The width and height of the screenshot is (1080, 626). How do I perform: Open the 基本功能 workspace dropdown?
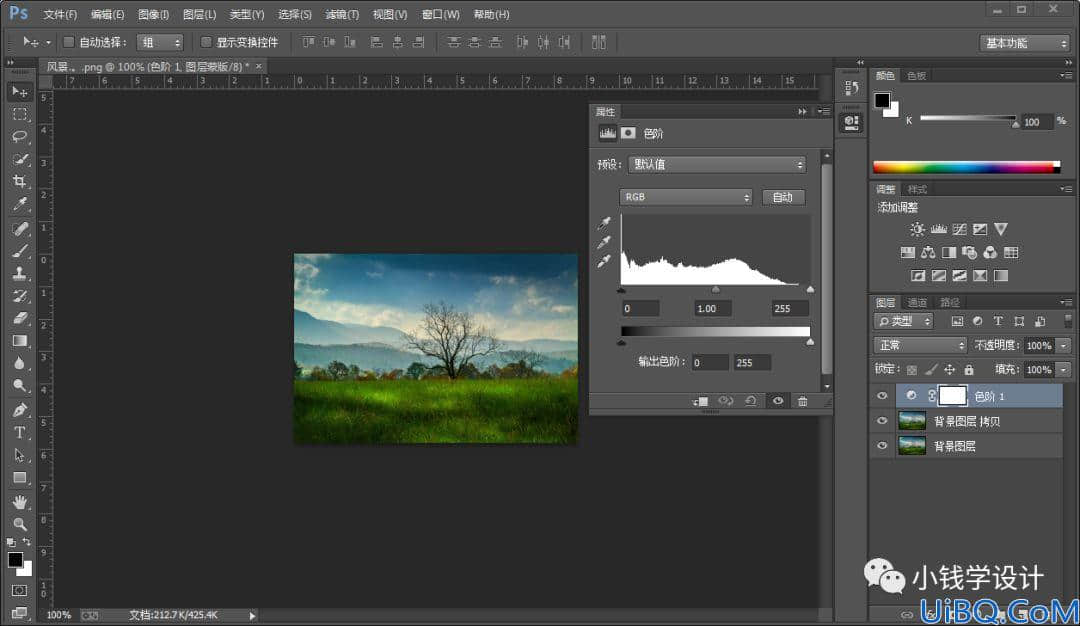click(x=1025, y=43)
